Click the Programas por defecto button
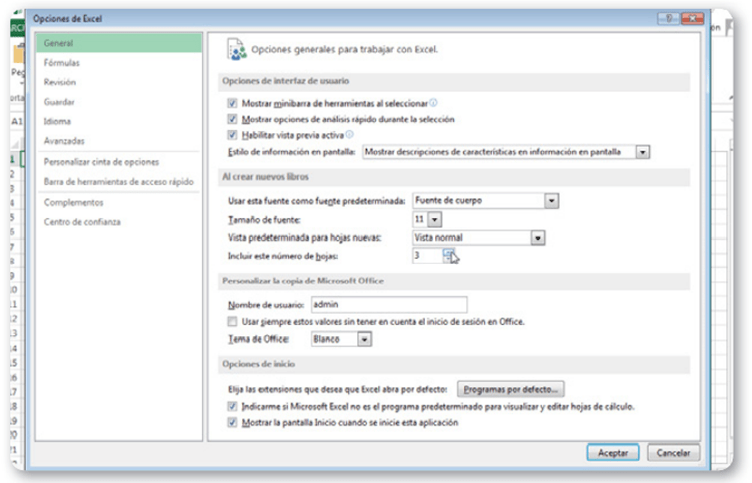 (510, 389)
